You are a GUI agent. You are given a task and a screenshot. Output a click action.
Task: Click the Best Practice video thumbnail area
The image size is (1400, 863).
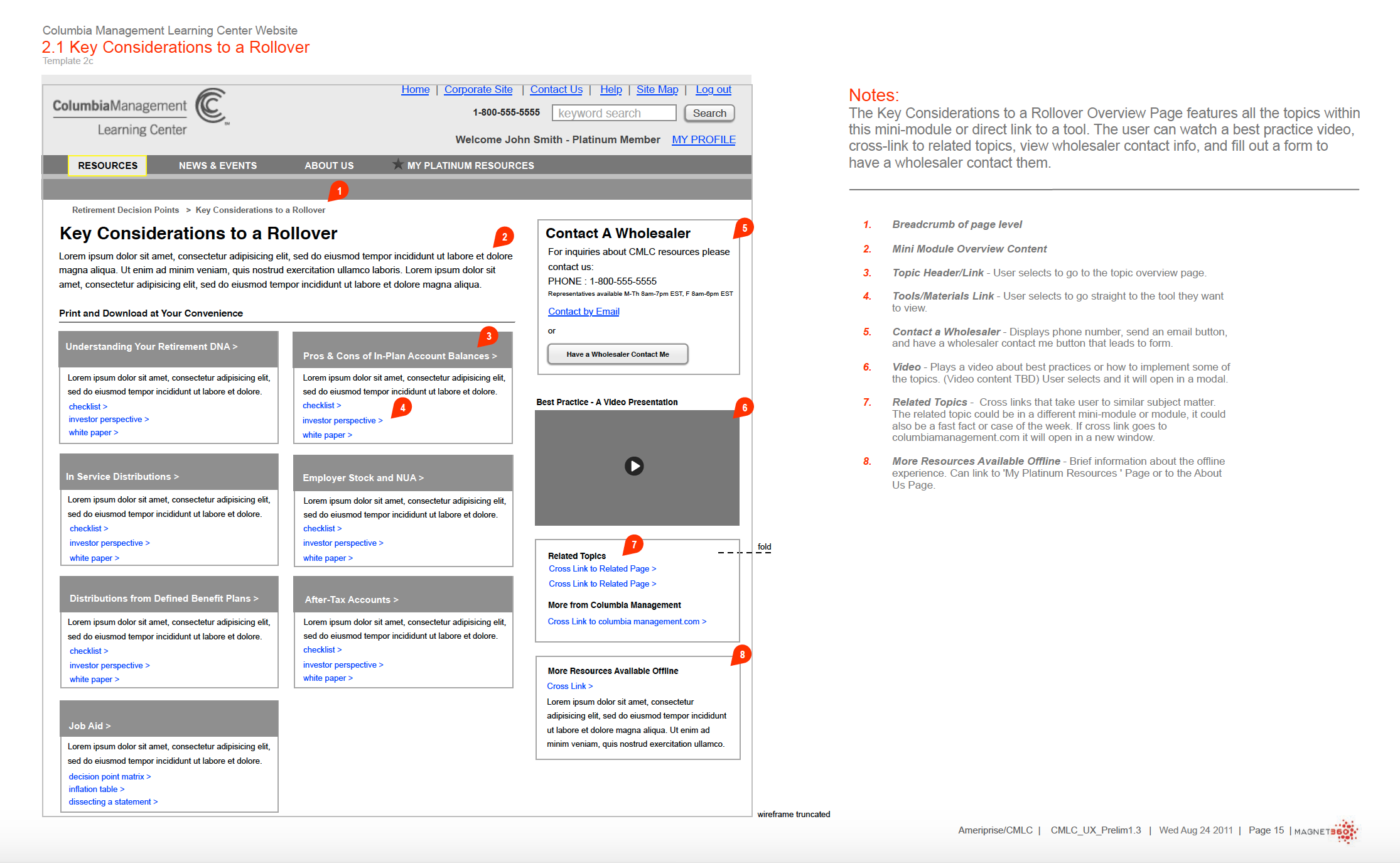pos(637,468)
